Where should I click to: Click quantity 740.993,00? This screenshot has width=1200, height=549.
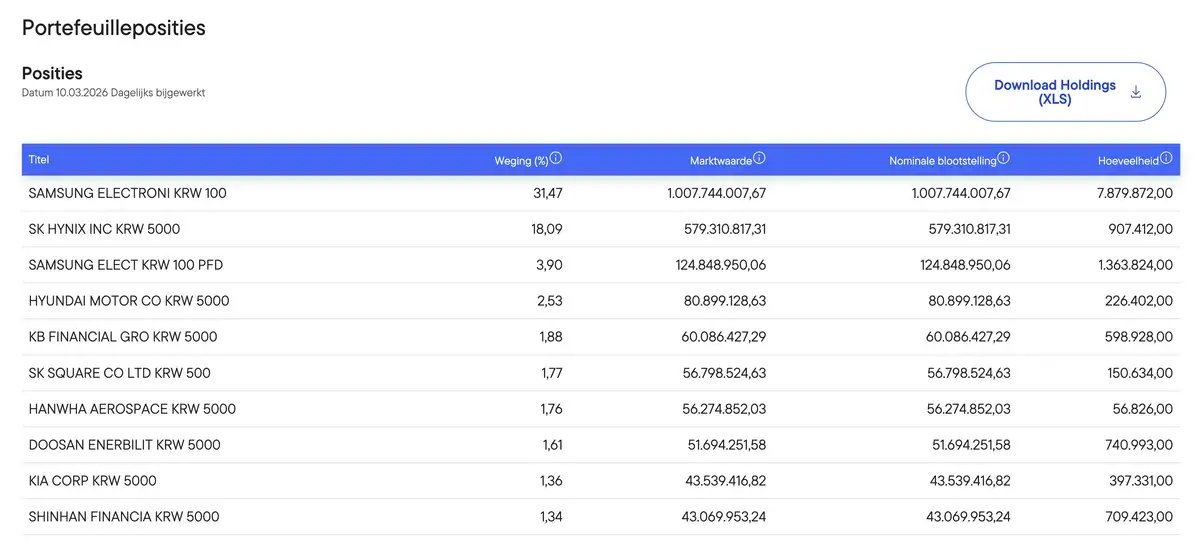point(1140,445)
